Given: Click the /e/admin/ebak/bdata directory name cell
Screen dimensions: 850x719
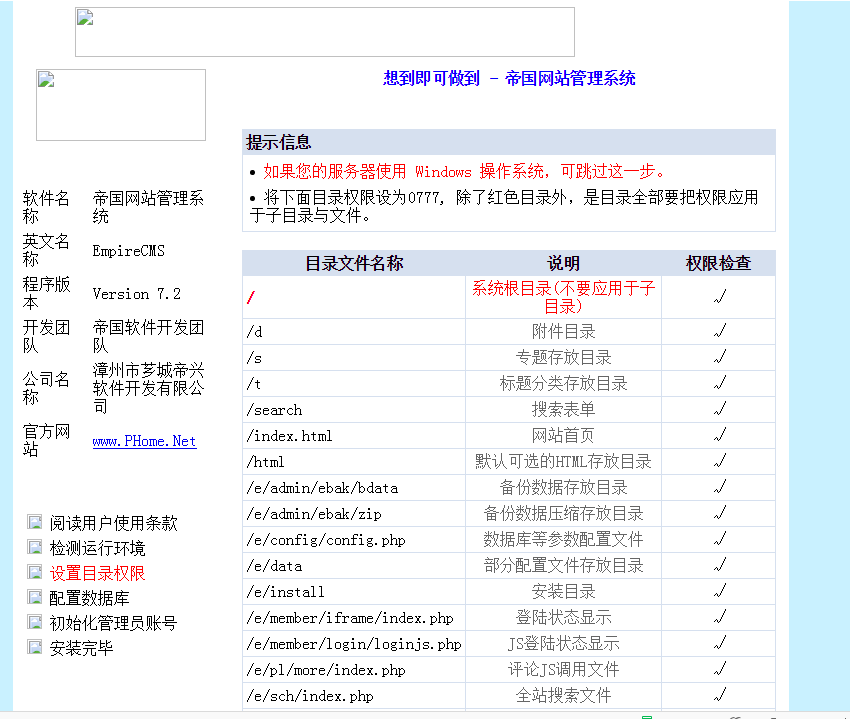Looking at the screenshot, I should [322, 487].
